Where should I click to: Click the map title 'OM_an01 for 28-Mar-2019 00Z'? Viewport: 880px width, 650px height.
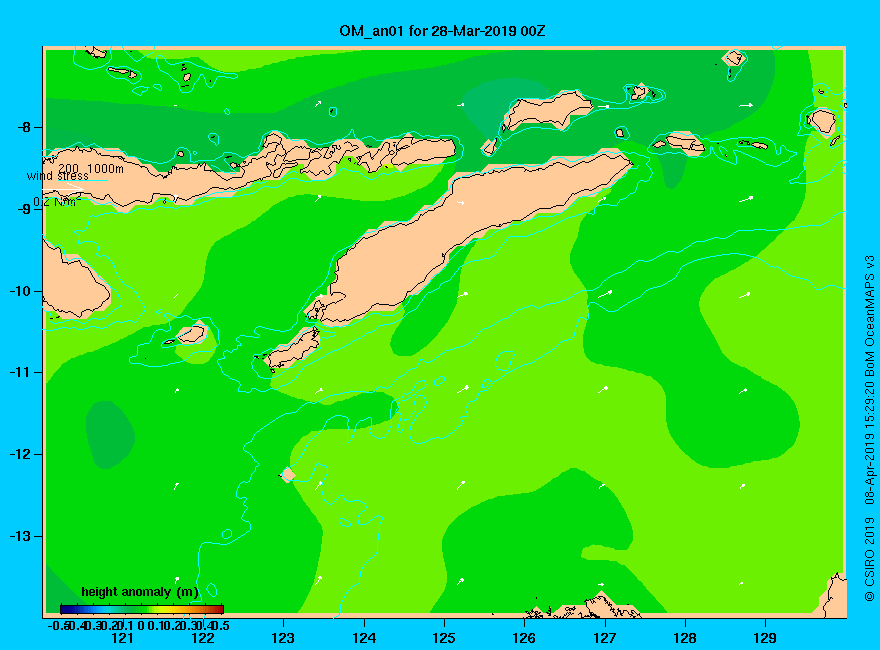coord(442,31)
